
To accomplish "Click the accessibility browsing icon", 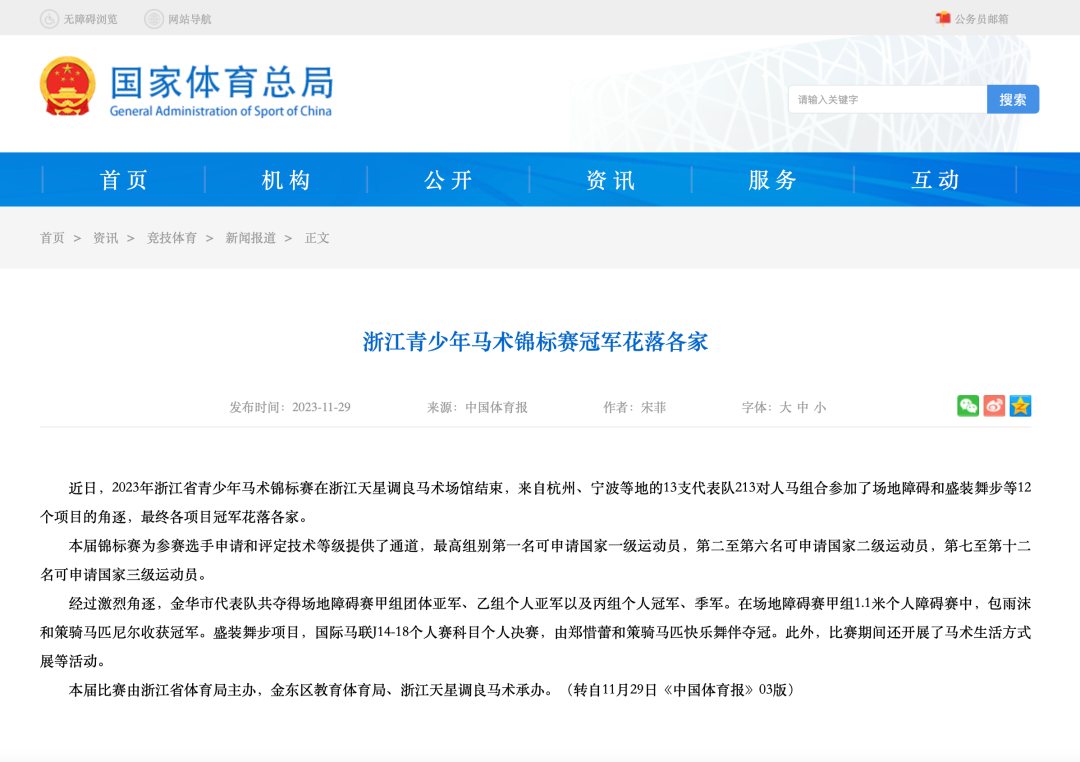I will (49, 19).
